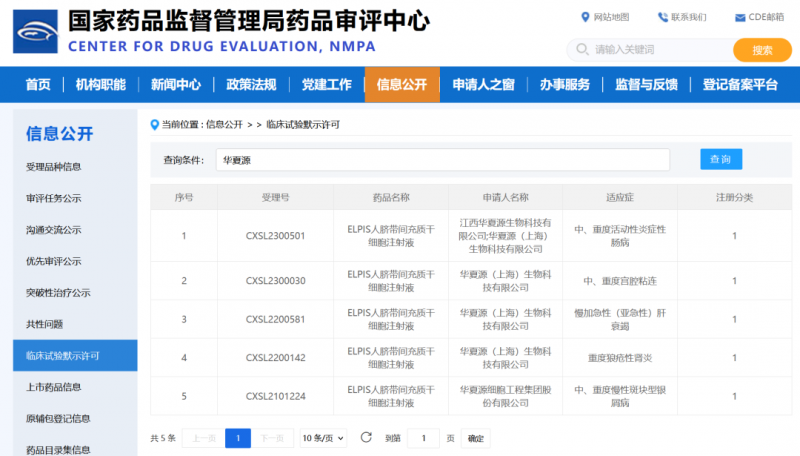Image resolution: width=800 pixels, height=456 pixels.
Task: Click the pagination refresh icon
Action: (x=366, y=438)
